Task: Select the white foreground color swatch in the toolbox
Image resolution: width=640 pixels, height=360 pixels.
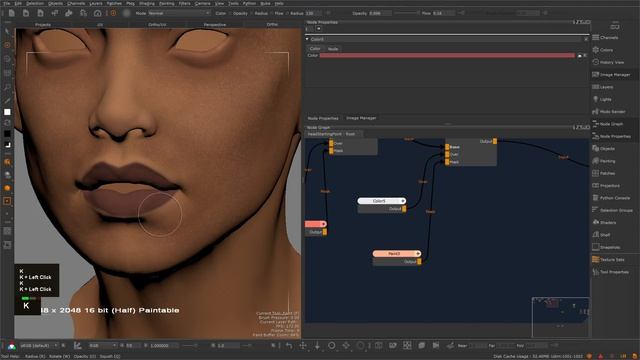Action: tap(7, 111)
